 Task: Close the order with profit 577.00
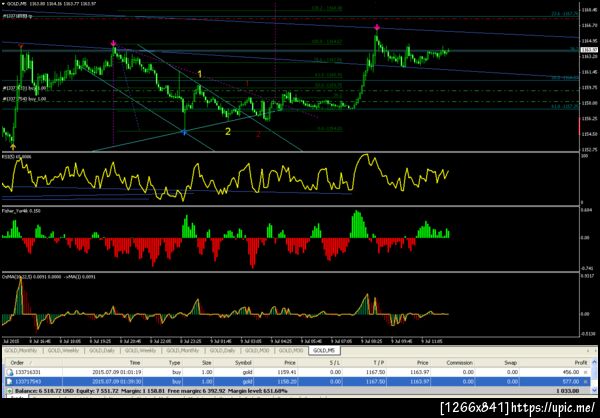[x=585, y=381]
